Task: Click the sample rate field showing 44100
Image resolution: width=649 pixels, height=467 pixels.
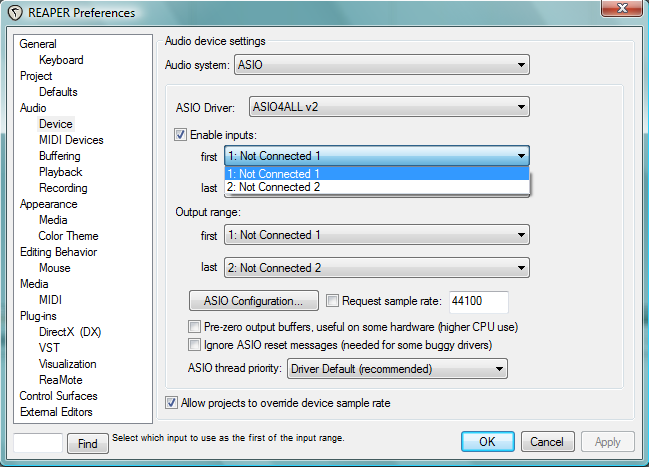Action: [x=478, y=300]
